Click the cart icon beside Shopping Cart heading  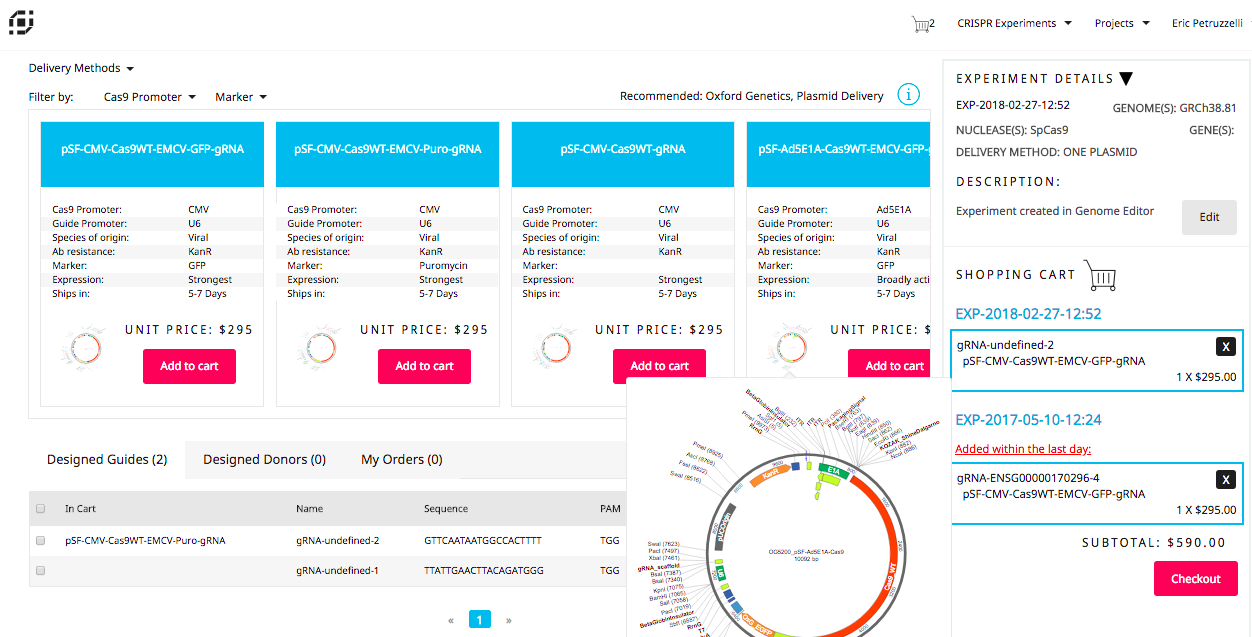(1100, 274)
